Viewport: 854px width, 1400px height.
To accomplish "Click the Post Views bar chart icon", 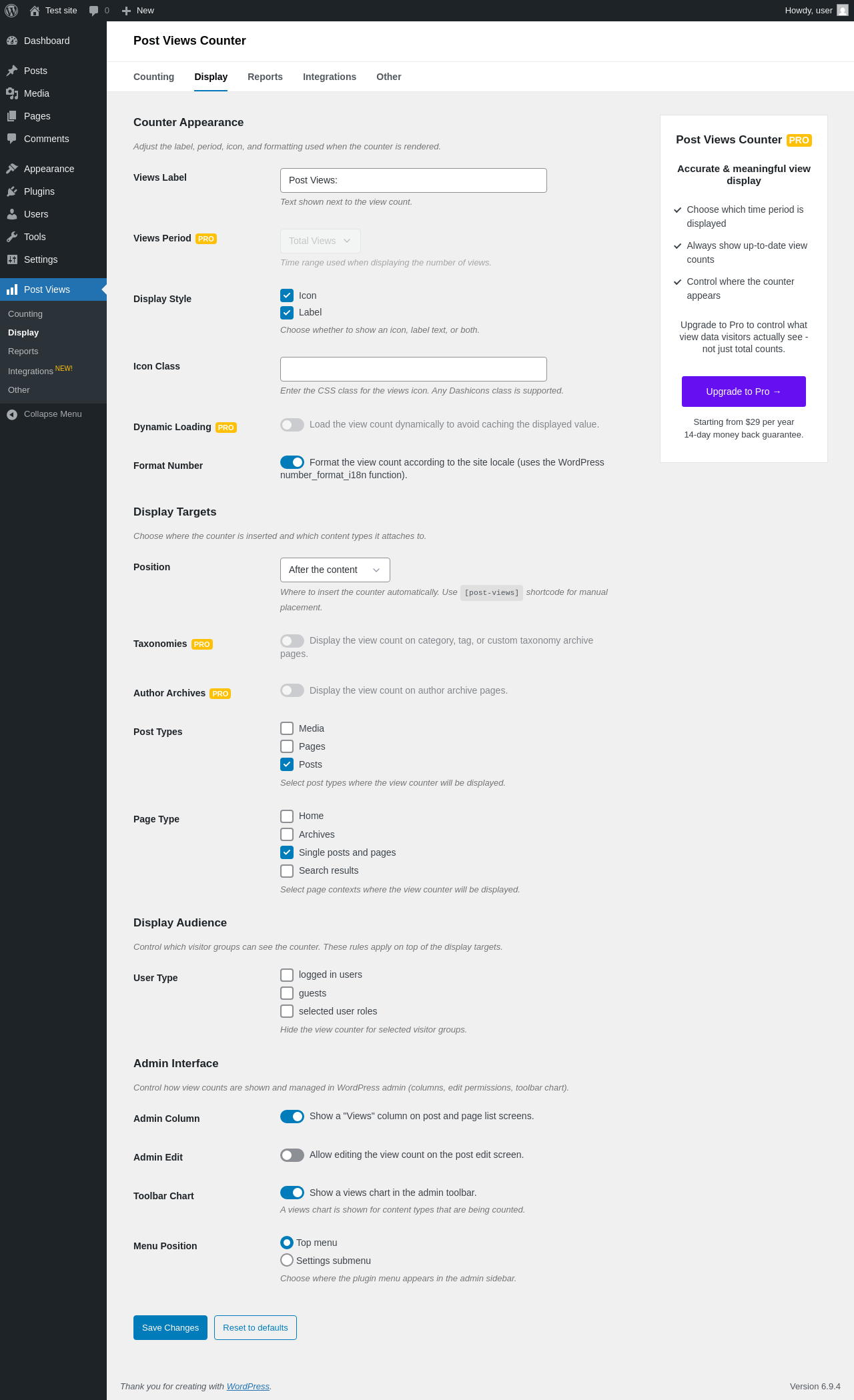I will pyautogui.click(x=12, y=289).
